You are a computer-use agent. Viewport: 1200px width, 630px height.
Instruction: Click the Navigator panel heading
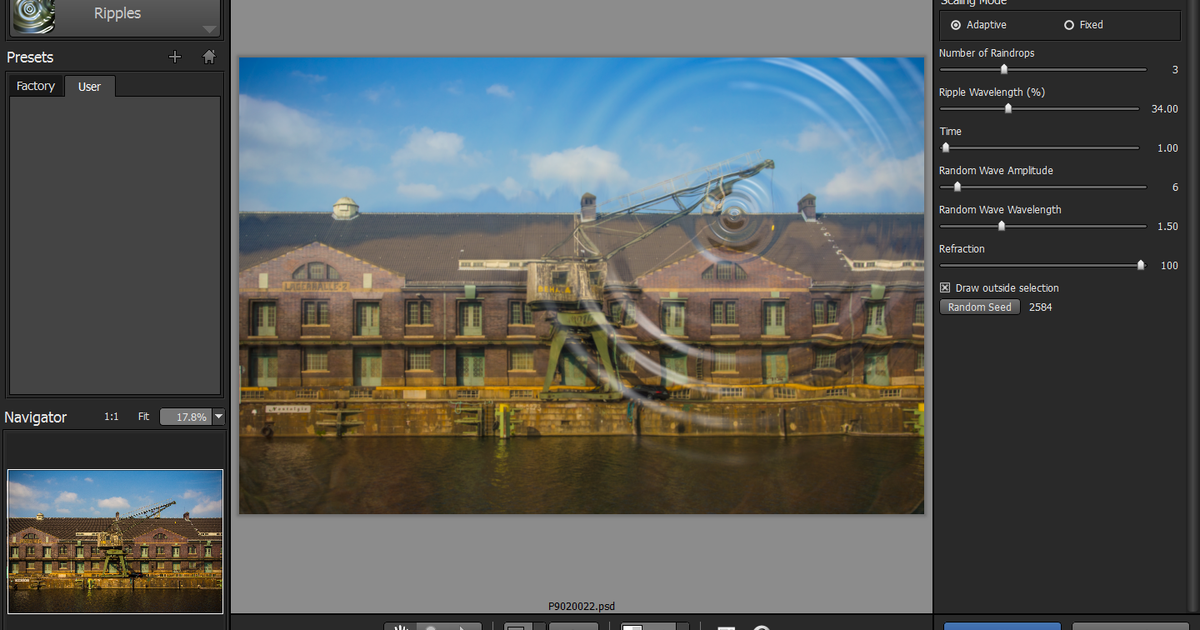[x=36, y=417]
